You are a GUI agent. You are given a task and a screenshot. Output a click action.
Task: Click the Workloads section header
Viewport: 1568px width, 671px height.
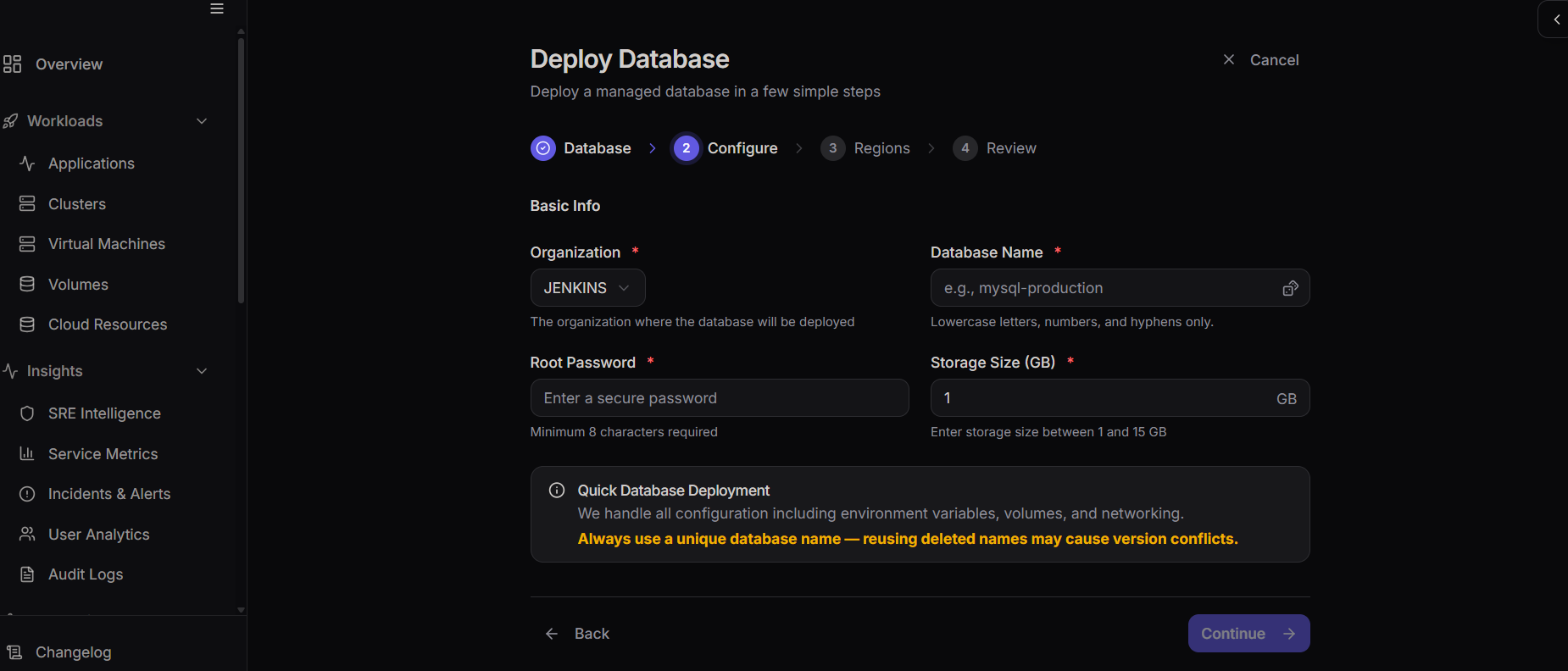click(x=106, y=121)
